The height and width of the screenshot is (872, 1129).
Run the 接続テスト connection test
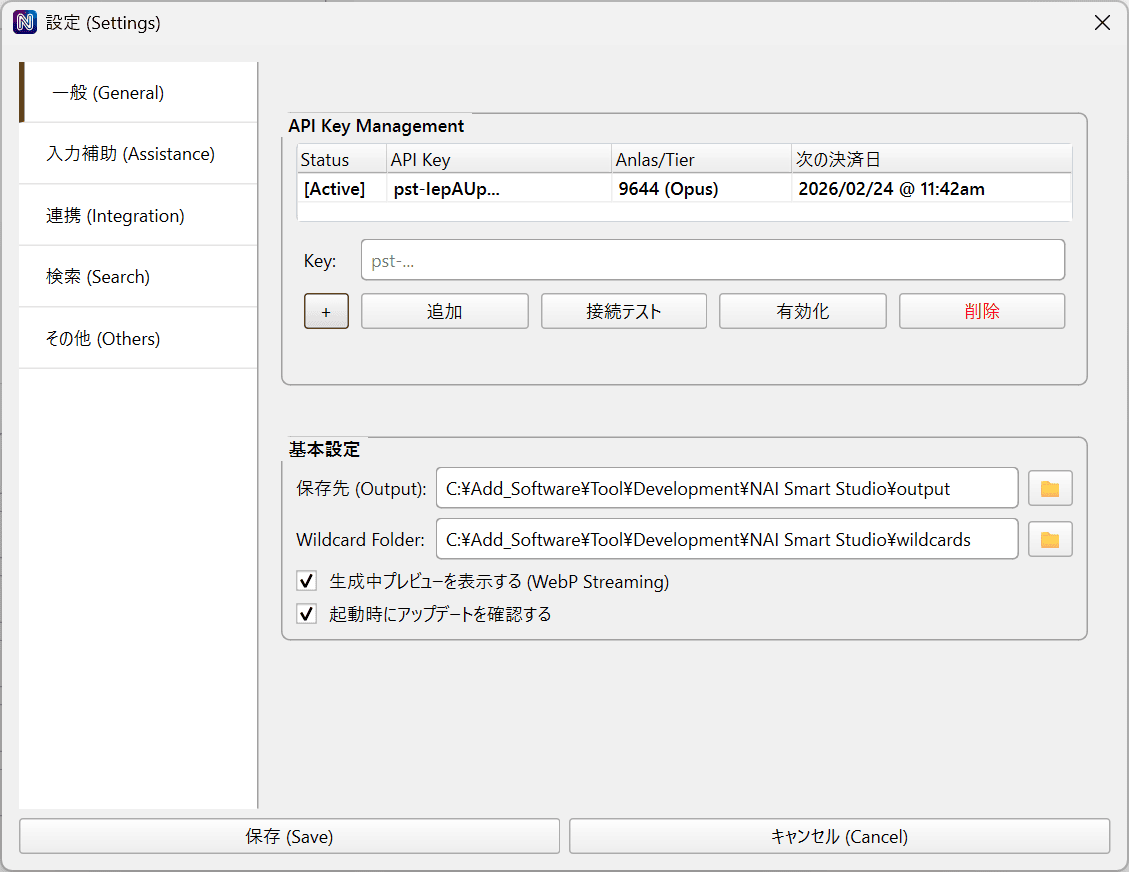tap(623, 311)
